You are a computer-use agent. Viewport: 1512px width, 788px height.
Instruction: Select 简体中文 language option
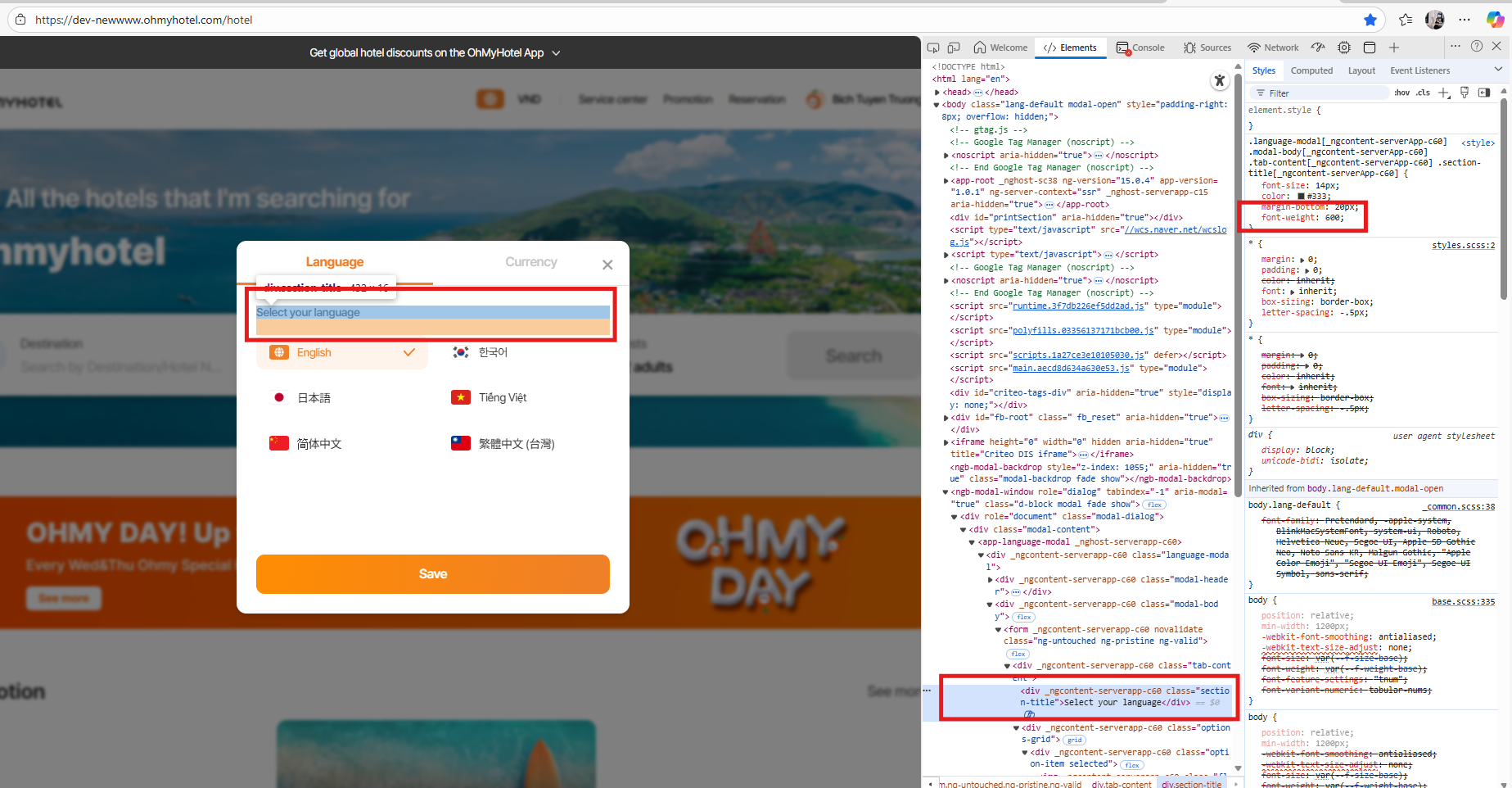(342, 444)
